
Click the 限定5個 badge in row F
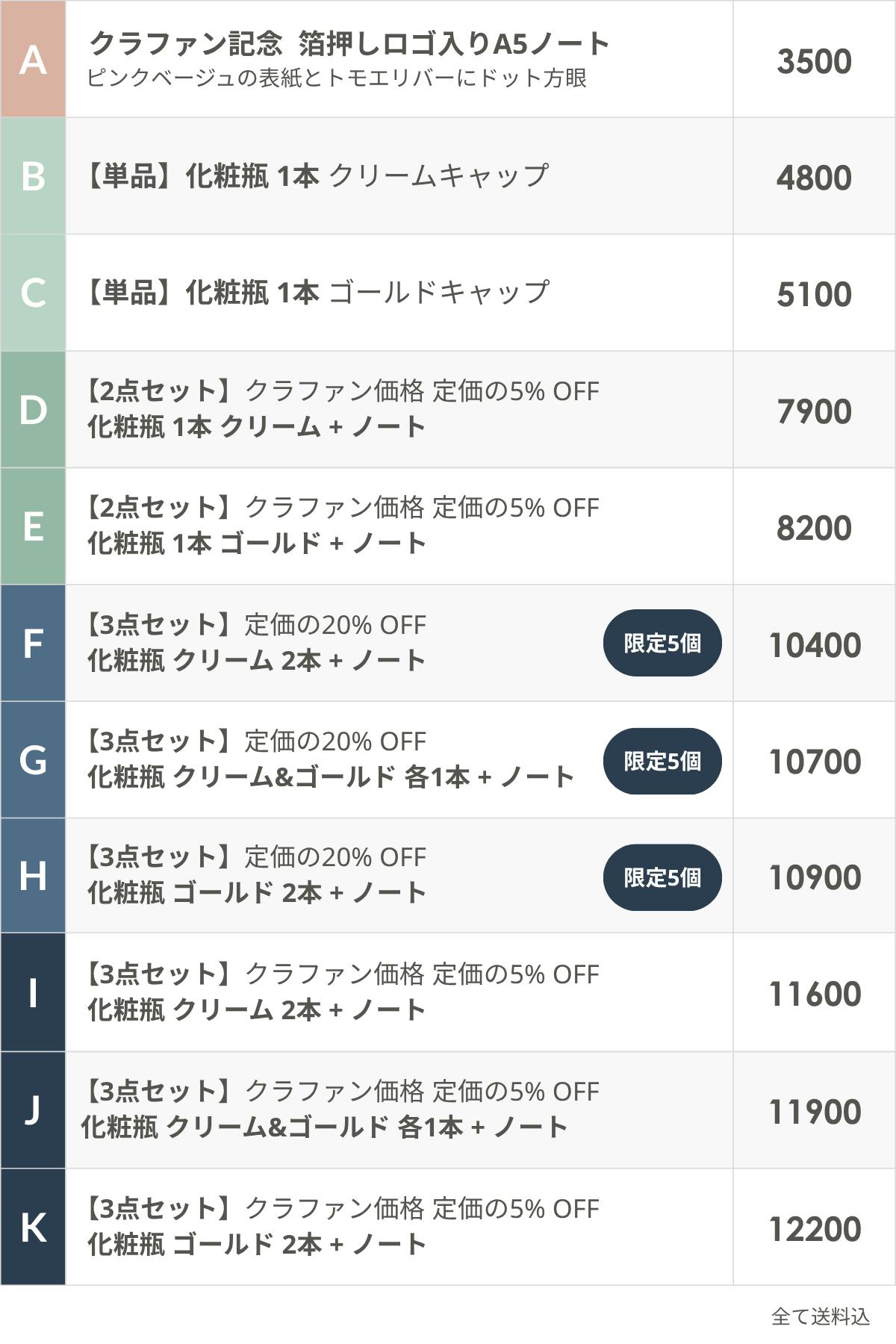click(662, 644)
